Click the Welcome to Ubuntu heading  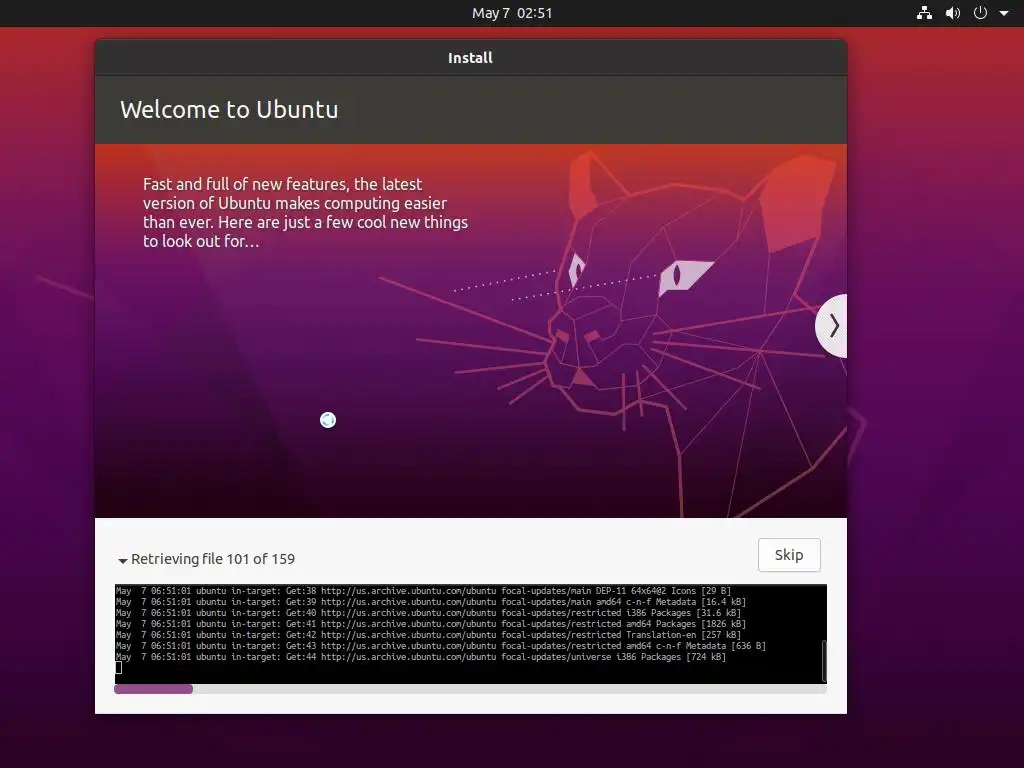[x=229, y=110]
